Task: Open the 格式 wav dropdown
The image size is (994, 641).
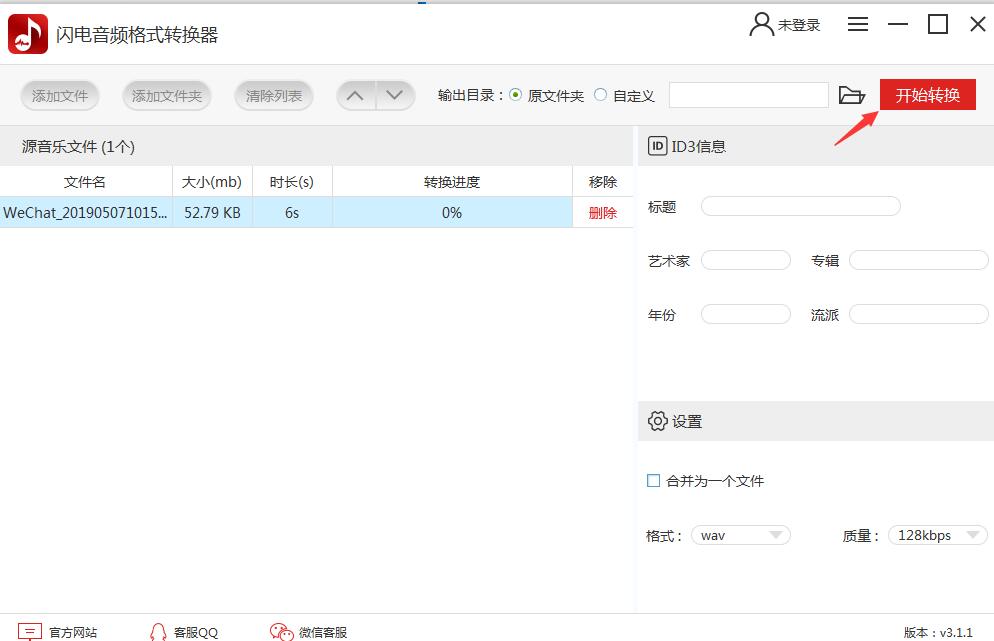Action: [740, 535]
